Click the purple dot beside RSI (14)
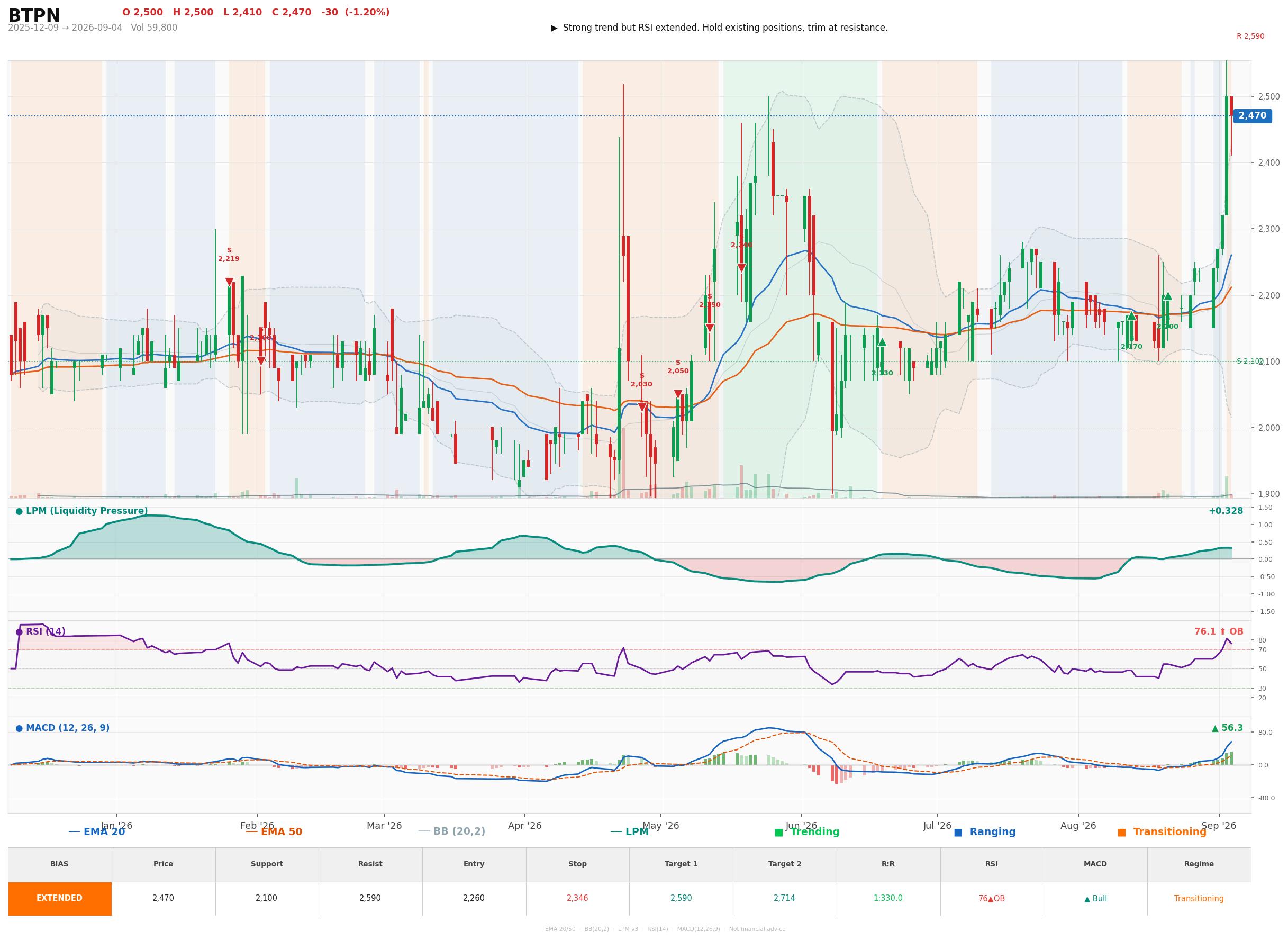The height and width of the screenshot is (940, 1288). 19,632
